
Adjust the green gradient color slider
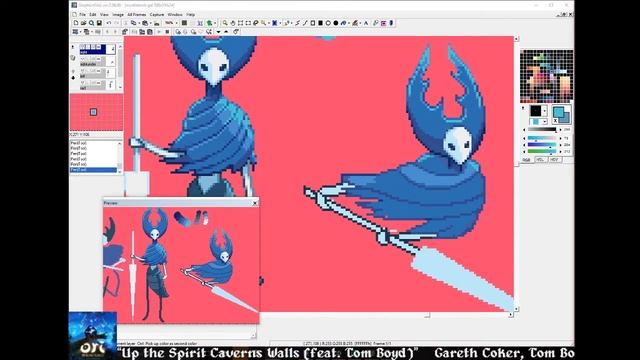542,151
